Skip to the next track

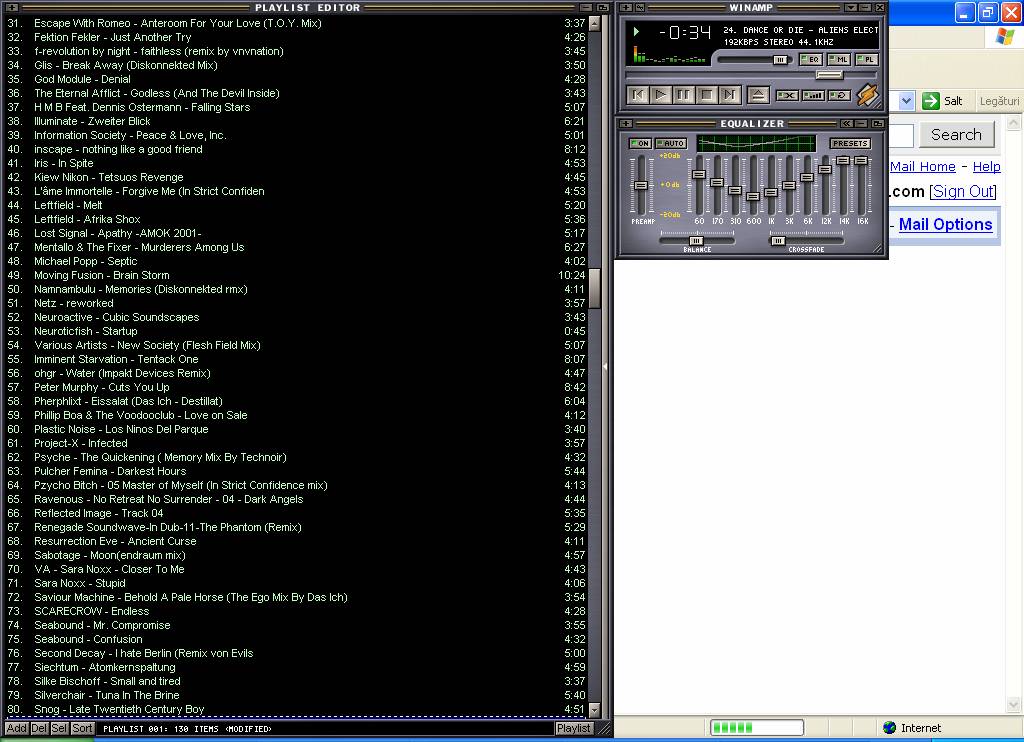[730, 95]
